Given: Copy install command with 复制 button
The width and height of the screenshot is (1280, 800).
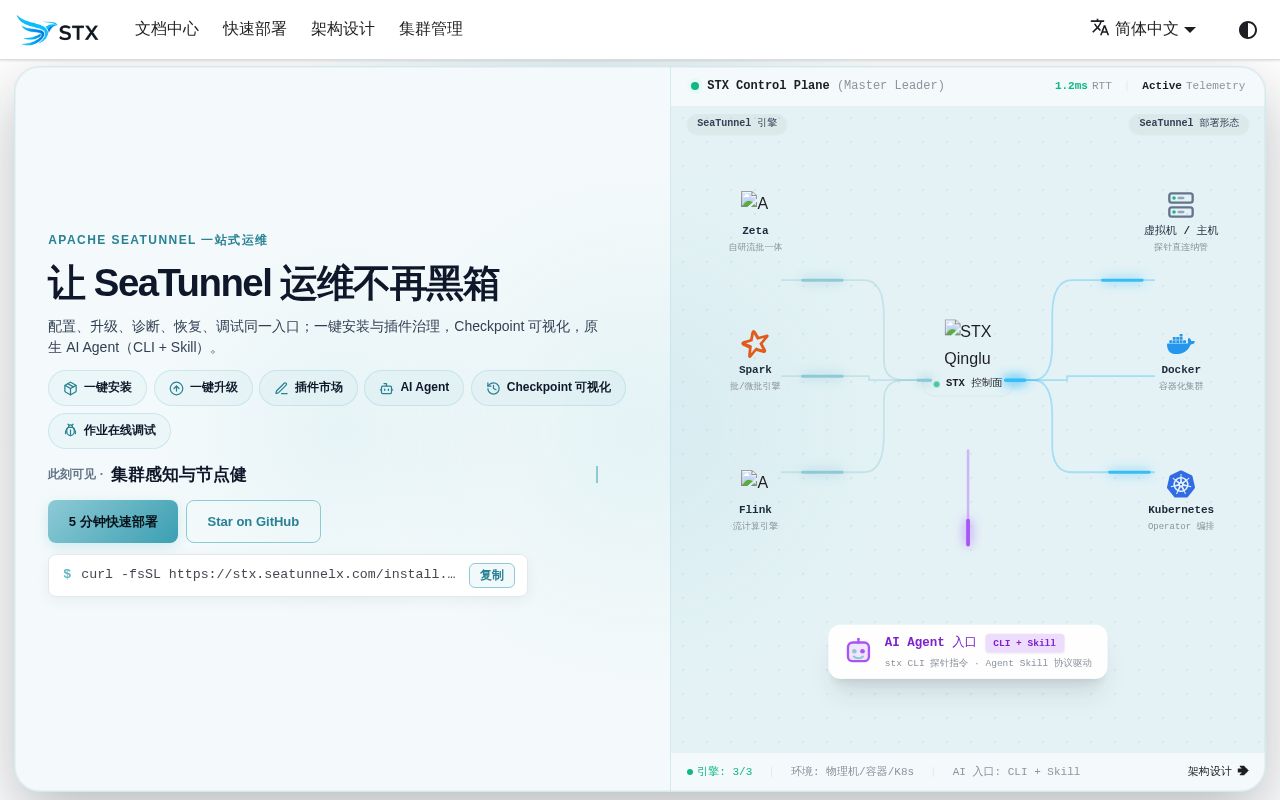Looking at the screenshot, I should pos(491,575).
